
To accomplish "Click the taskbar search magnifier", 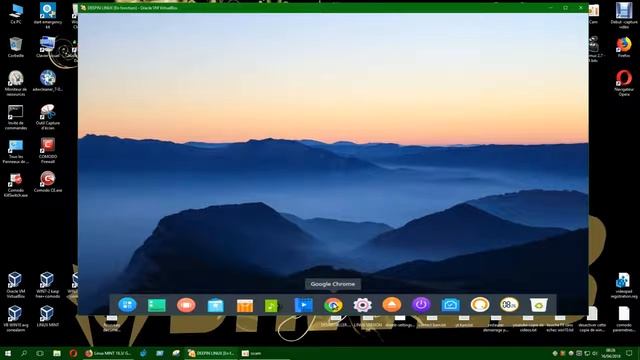I will coord(24,353).
